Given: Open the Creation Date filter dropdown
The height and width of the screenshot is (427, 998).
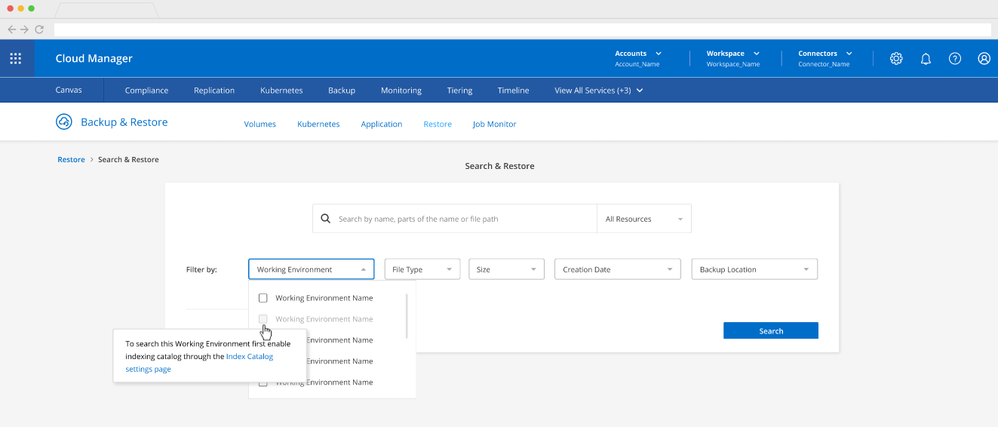Looking at the screenshot, I should point(617,269).
